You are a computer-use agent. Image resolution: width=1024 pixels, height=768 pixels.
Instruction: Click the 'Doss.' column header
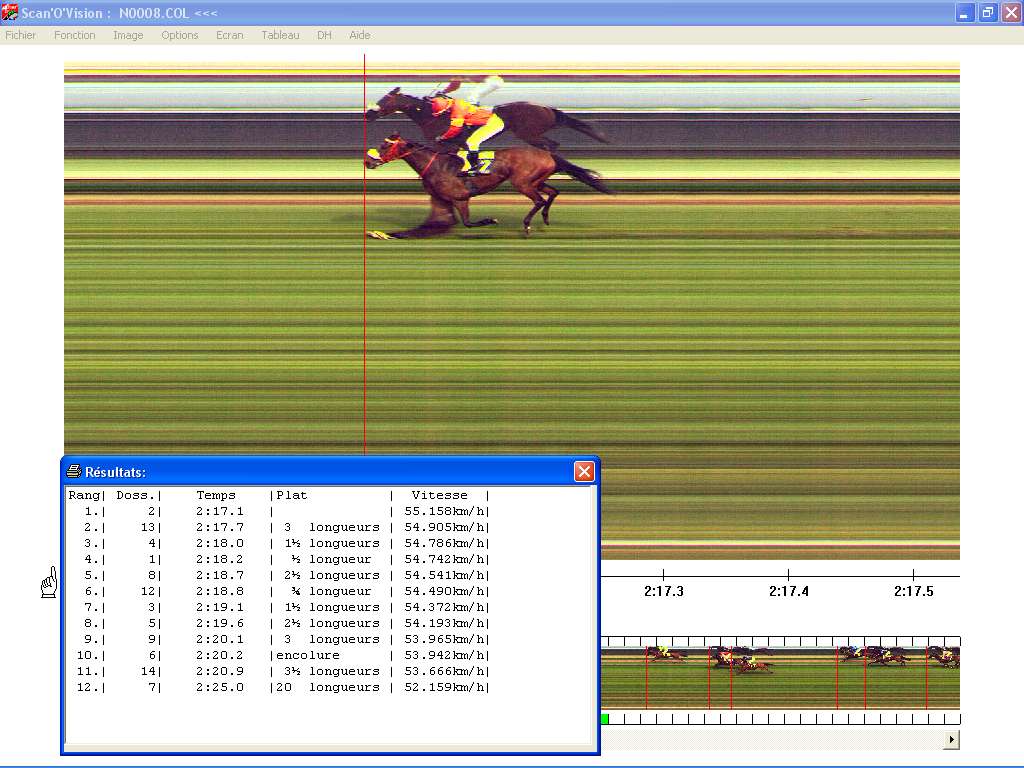[x=135, y=495]
